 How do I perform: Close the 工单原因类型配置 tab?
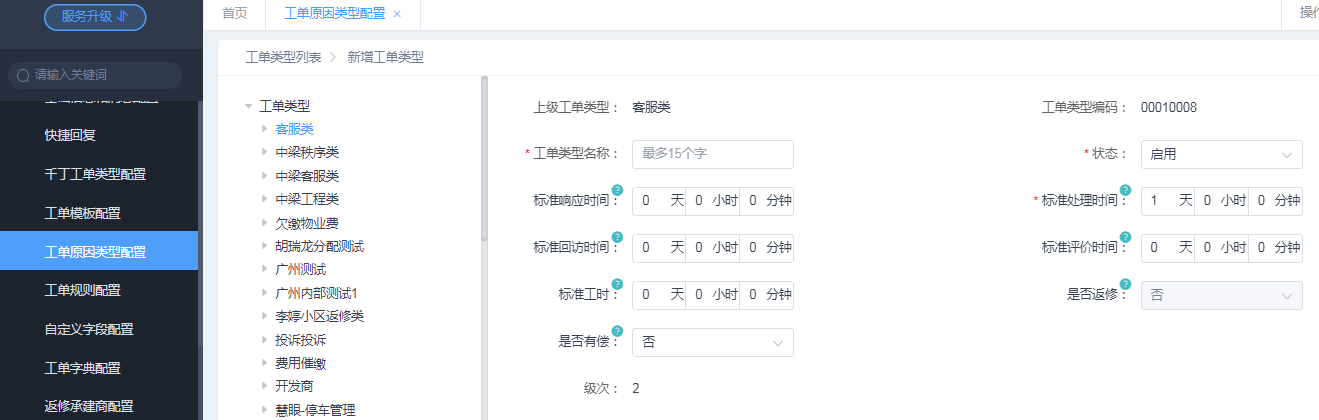[397, 14]
